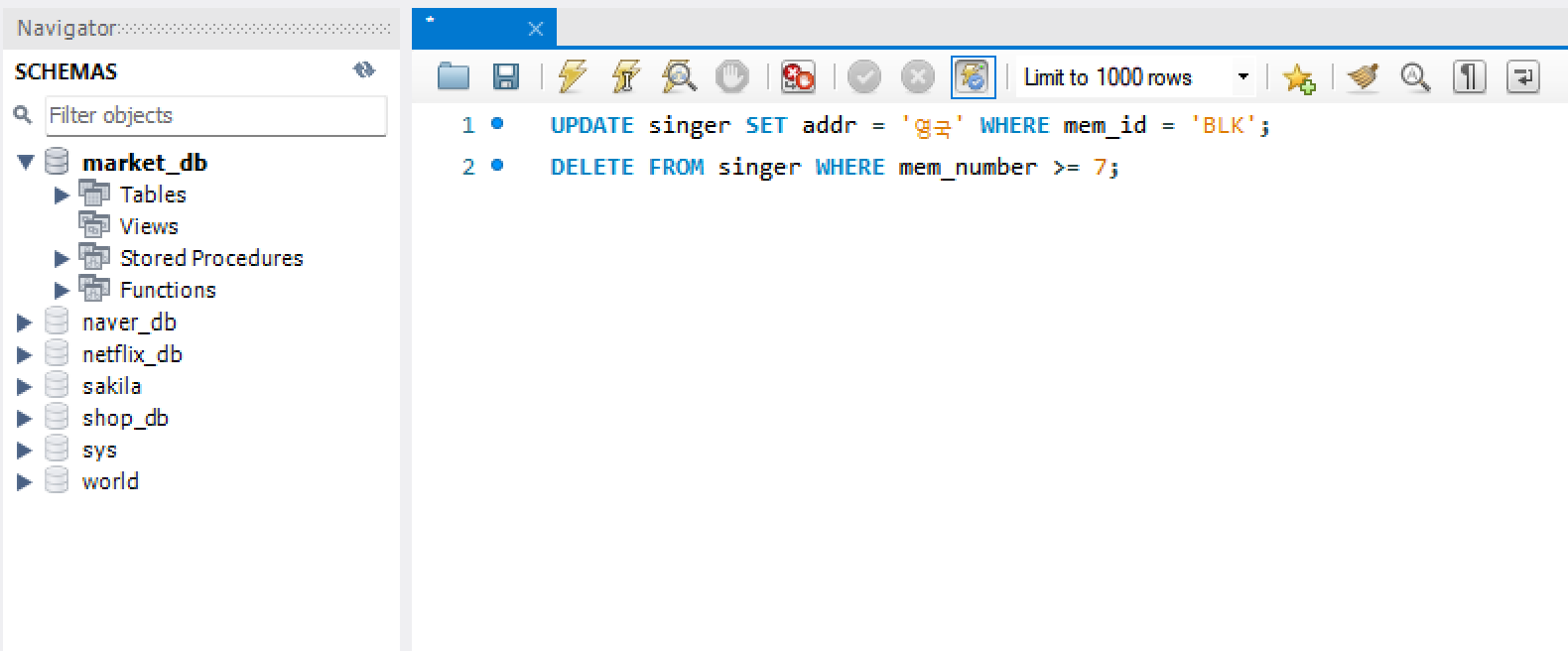Open a SQL script file icon

pyautogui.click(x=454, y=76)
